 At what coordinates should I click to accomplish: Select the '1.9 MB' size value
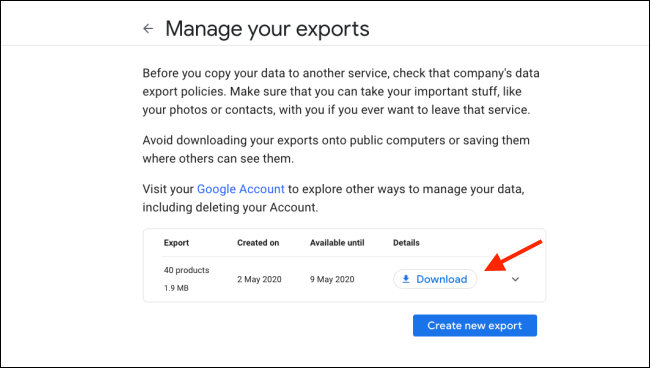click(x=176, y=288)
